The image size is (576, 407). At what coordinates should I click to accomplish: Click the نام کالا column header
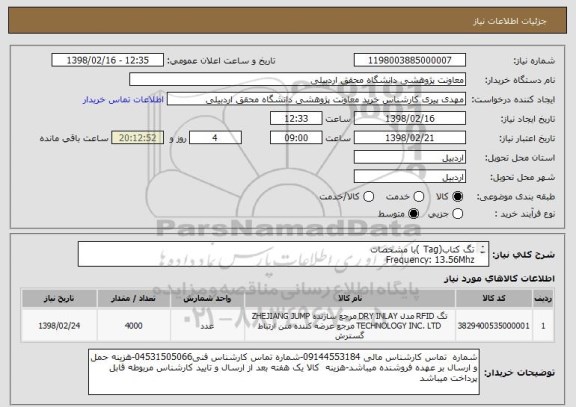tap(350, 298)
